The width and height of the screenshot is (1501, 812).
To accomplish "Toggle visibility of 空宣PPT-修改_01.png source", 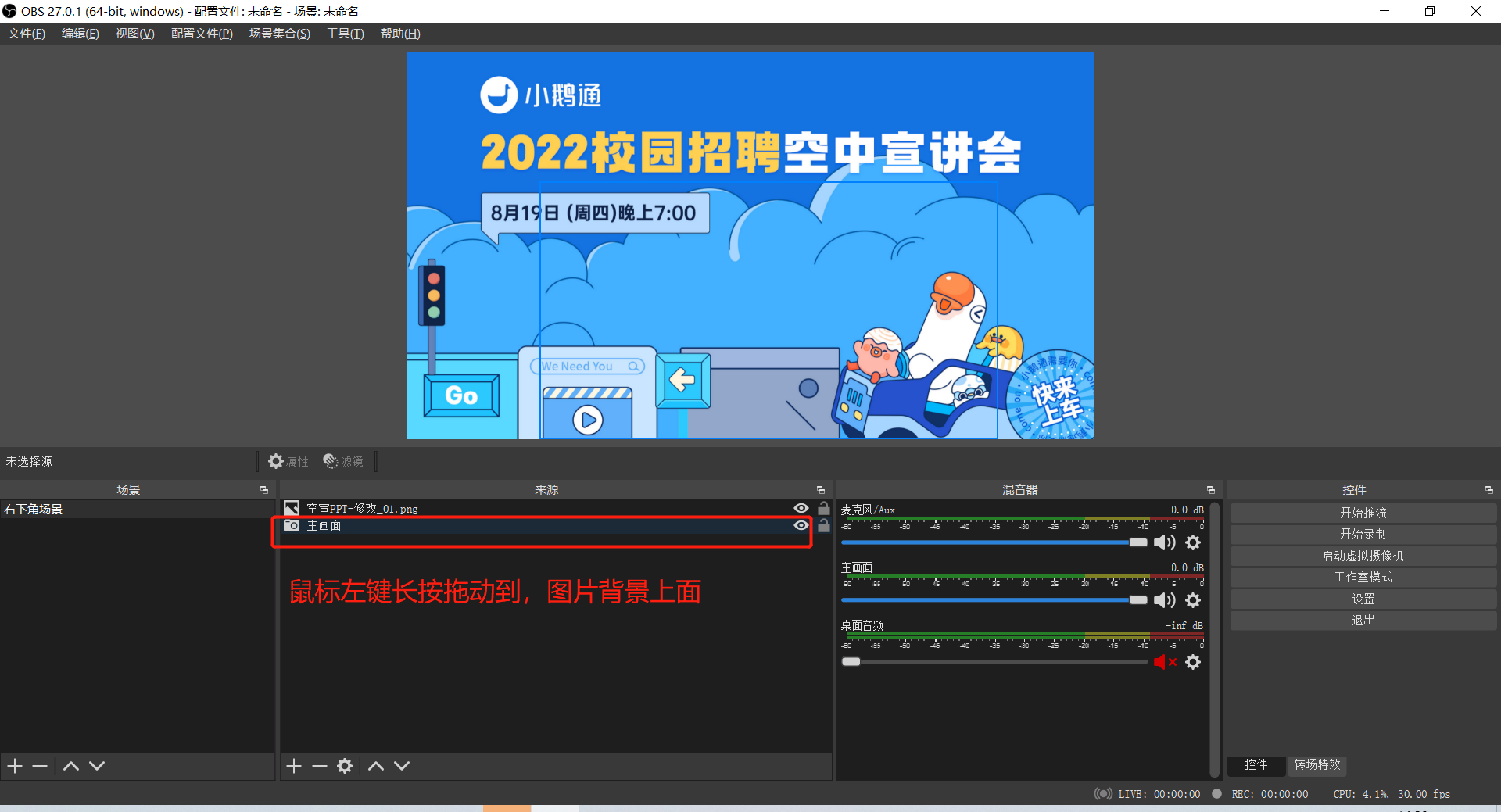I will (x=801, y=508).
